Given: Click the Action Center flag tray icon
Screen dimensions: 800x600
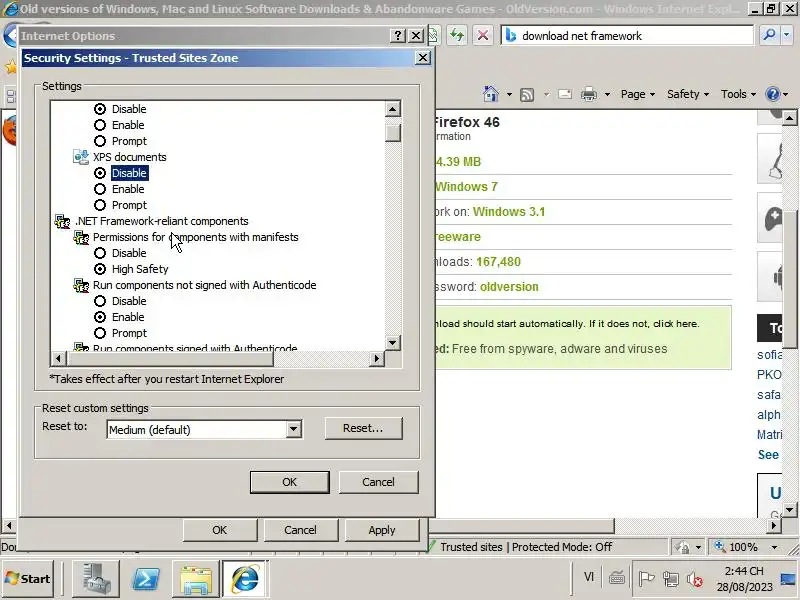Looking at the screenshot, I should [x=646, y=579].
